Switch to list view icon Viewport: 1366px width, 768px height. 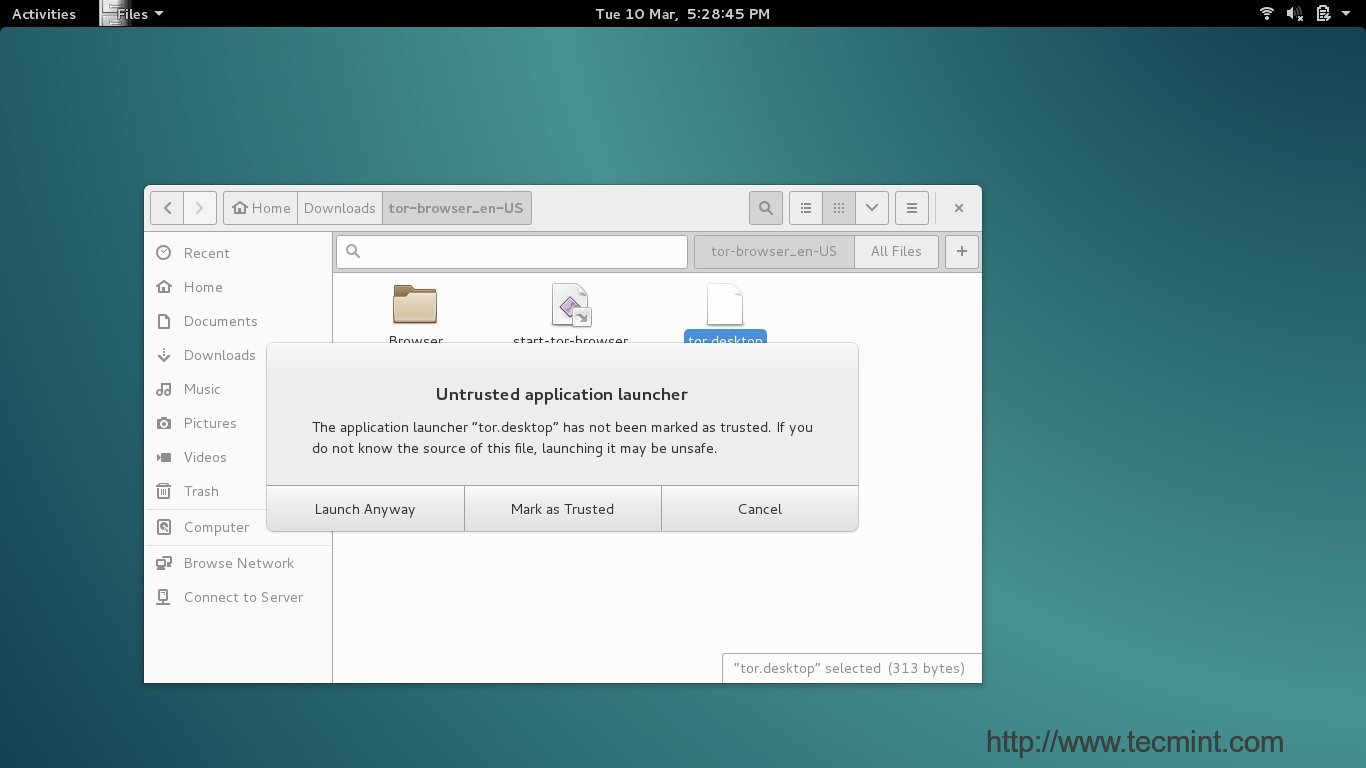[x=806, y=208]
